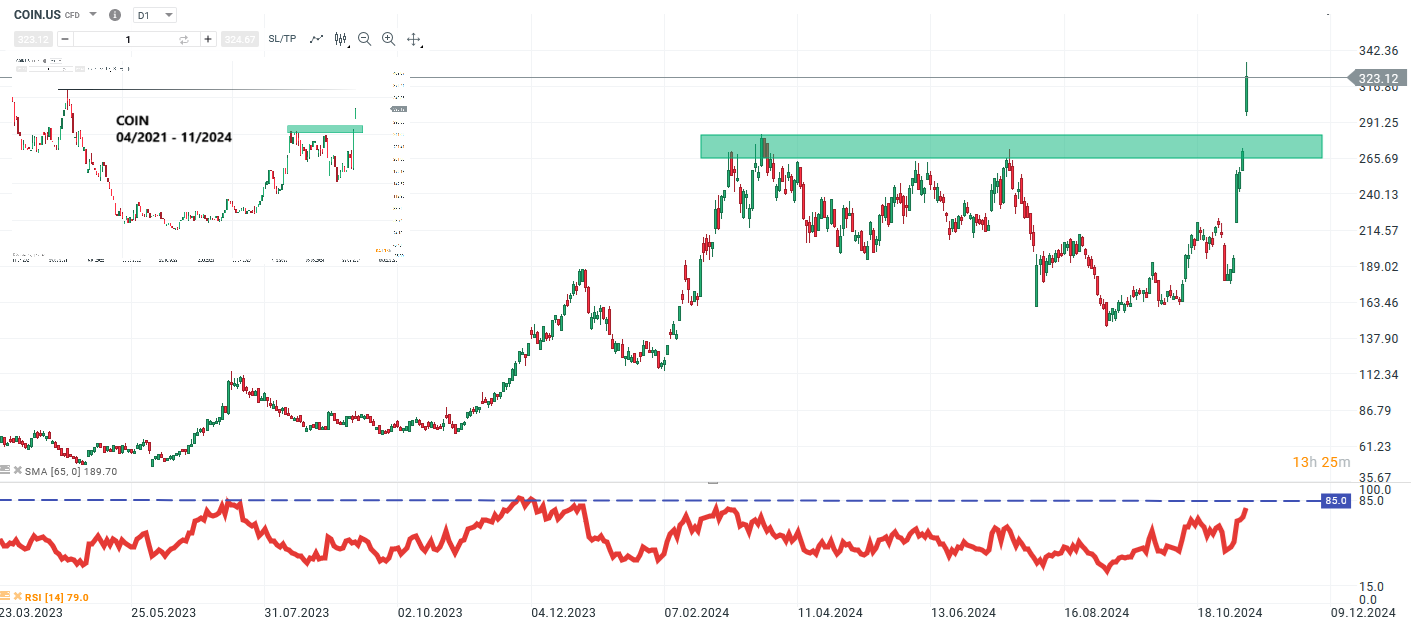Screen dimensions: 1420x625
Task: Open the COIN.US instrument info icon
Action: click(114, 14)
